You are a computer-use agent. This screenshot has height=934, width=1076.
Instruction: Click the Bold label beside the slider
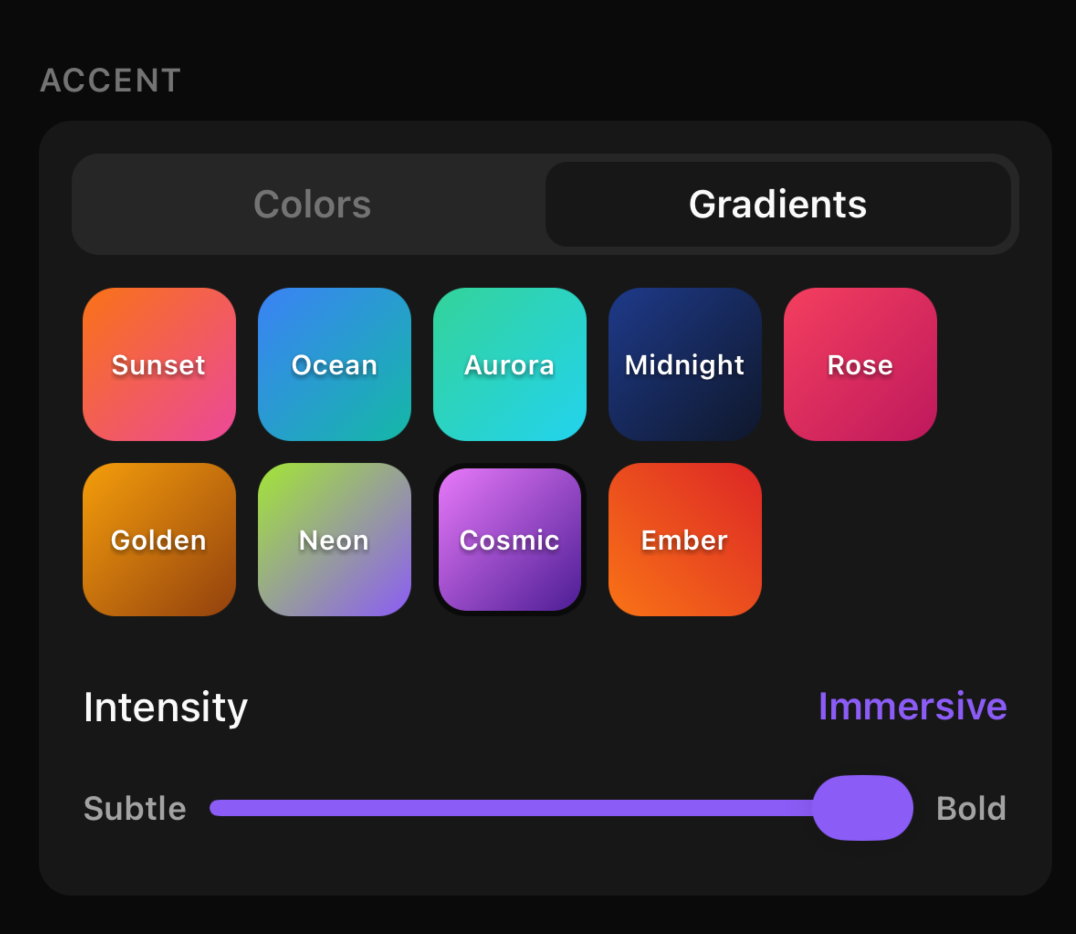(x=971, y=808)
